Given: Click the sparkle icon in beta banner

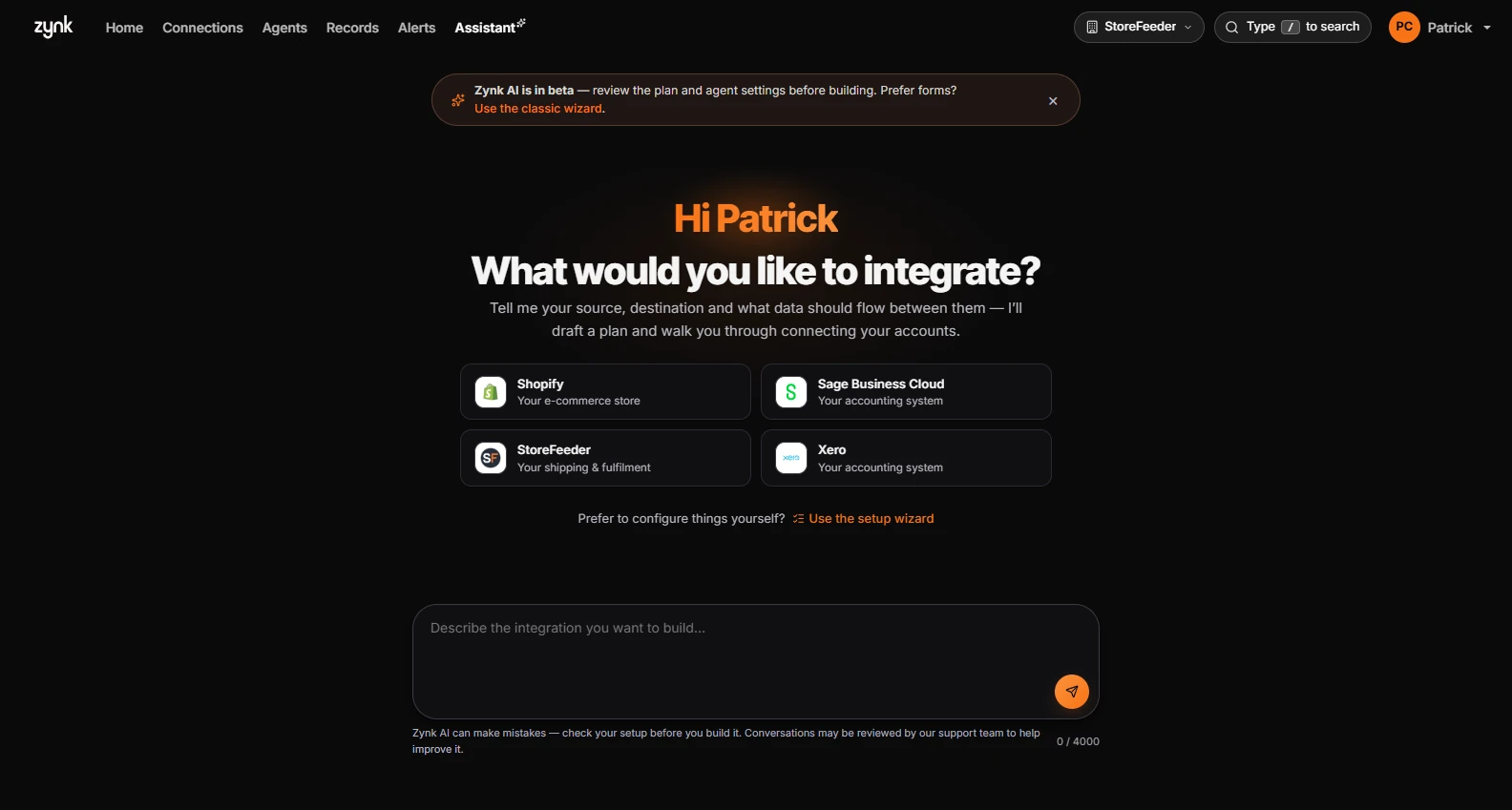Looking at the screenshot, I should point(458,100).
